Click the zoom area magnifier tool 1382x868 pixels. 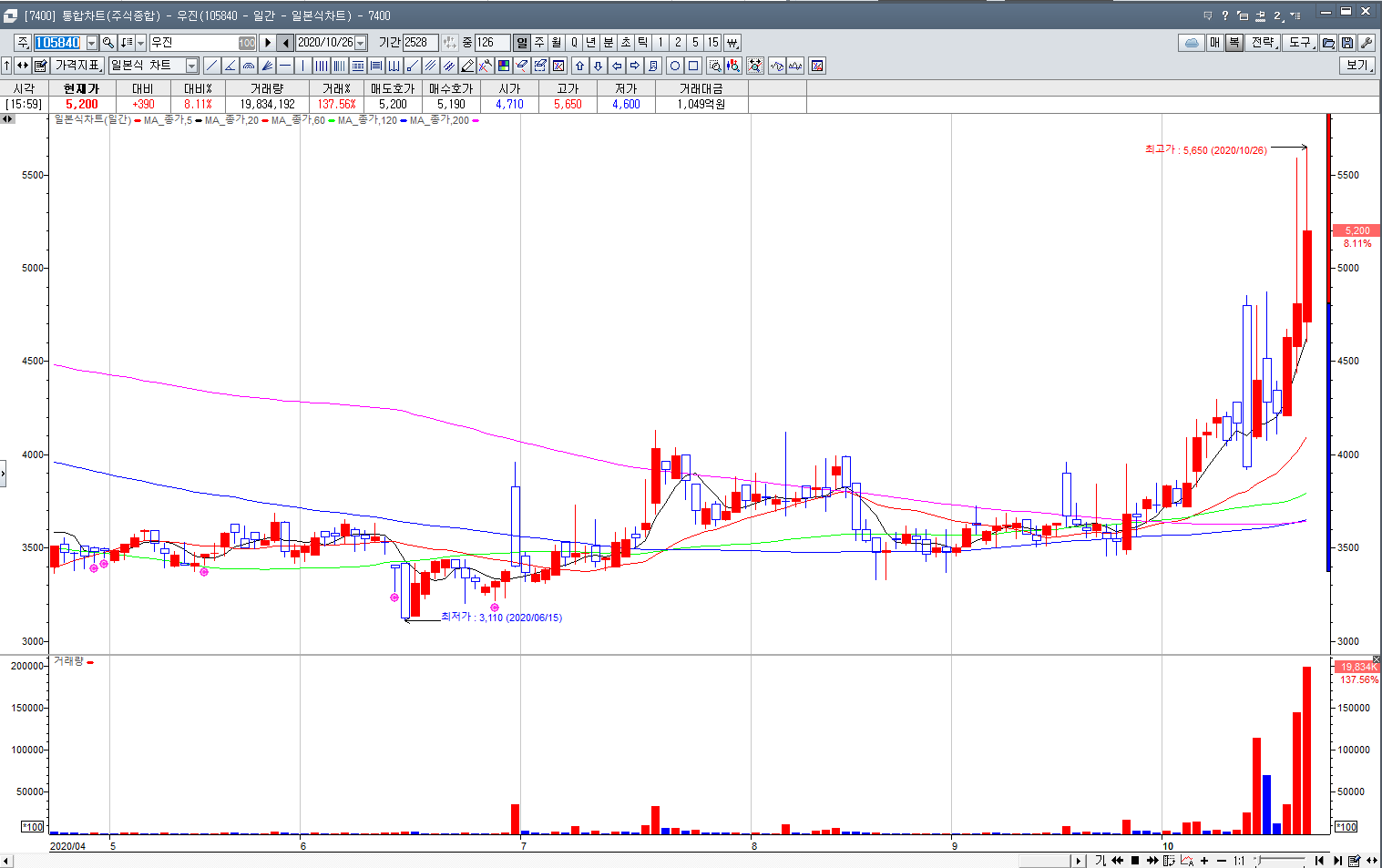coord(715,66)
